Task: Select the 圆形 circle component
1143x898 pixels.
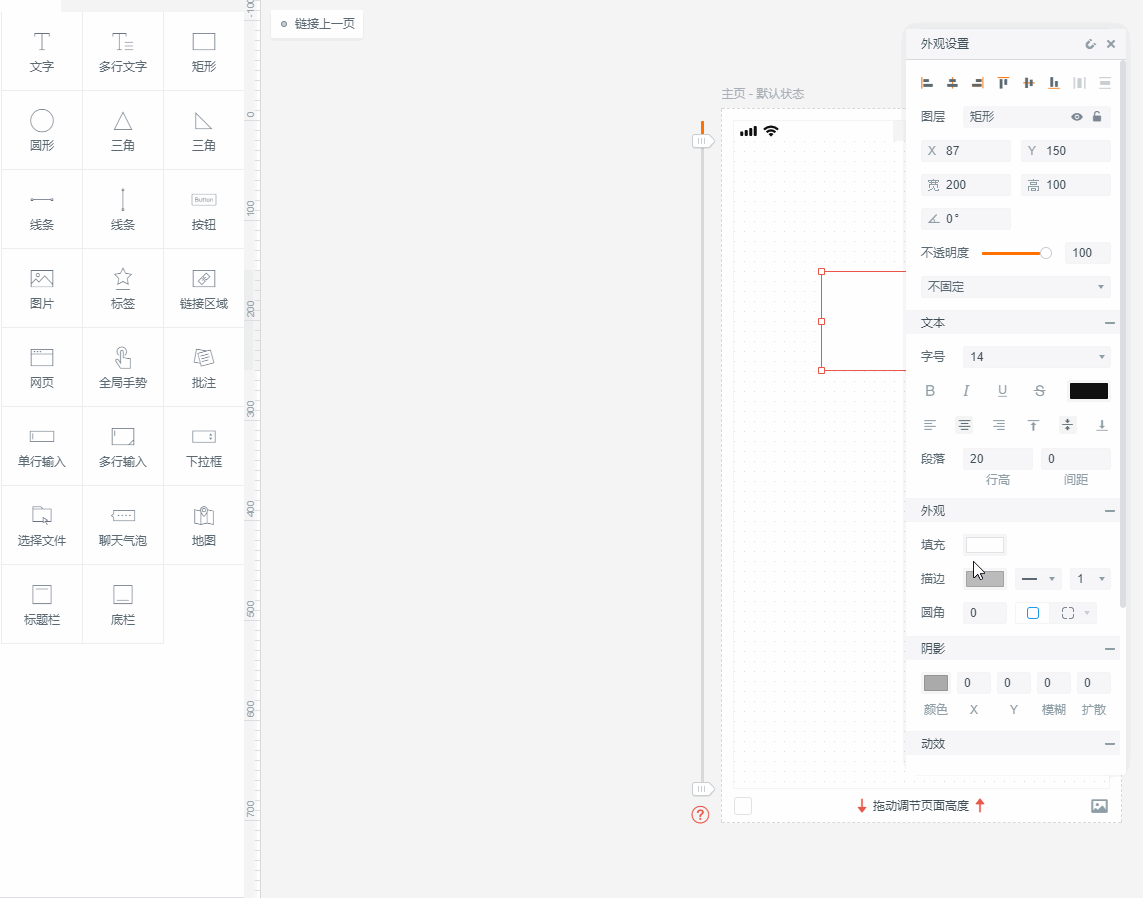Action: click(42, 130)
